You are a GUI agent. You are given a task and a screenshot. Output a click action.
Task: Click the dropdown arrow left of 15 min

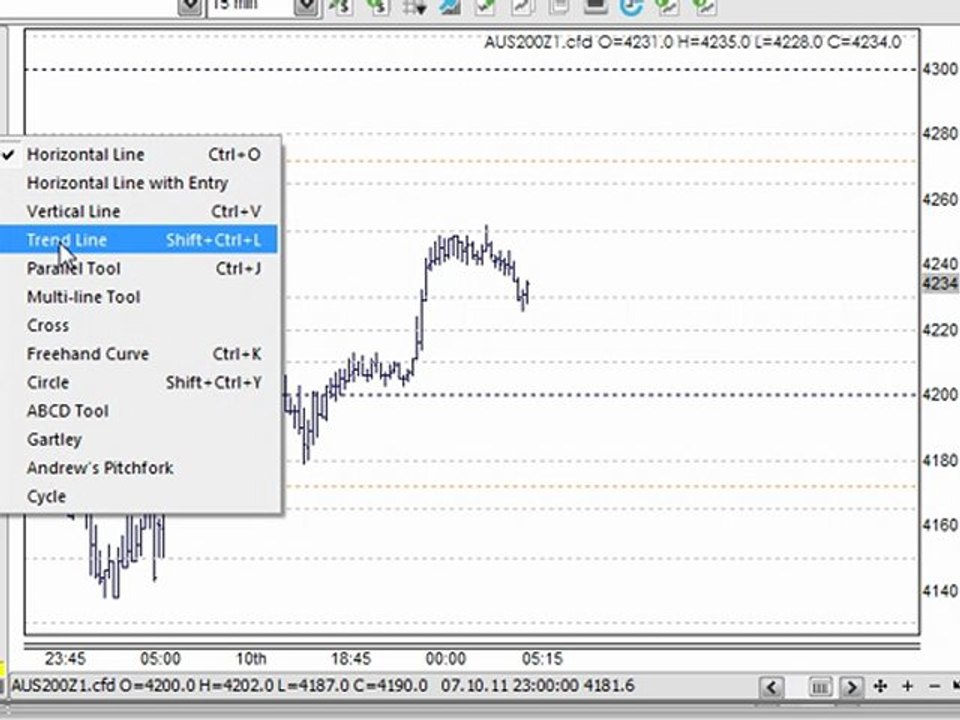(x=190, y=7)
